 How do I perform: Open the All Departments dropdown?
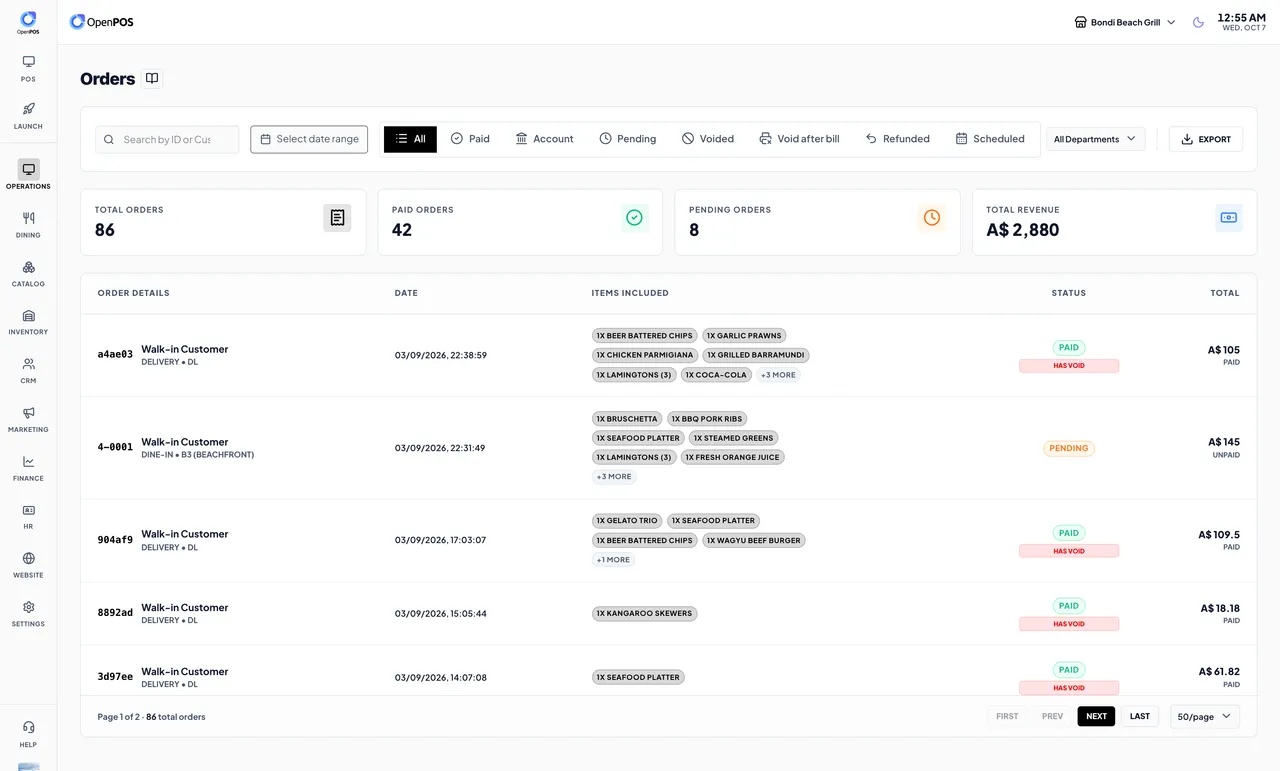tap(1096, 139)
